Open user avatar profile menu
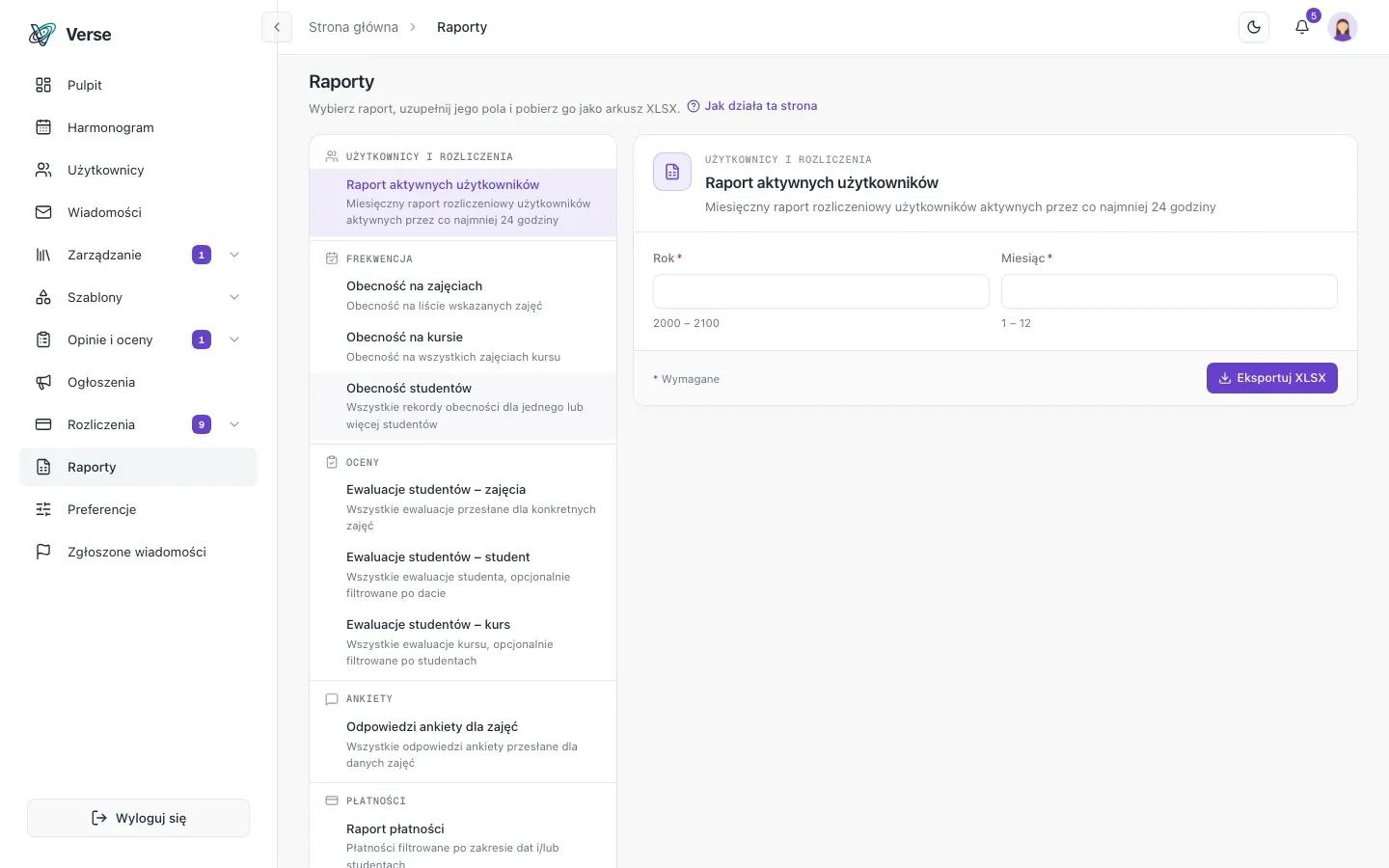The width and height of the screenshot is (1389, 868). (x=1343, y=27)
